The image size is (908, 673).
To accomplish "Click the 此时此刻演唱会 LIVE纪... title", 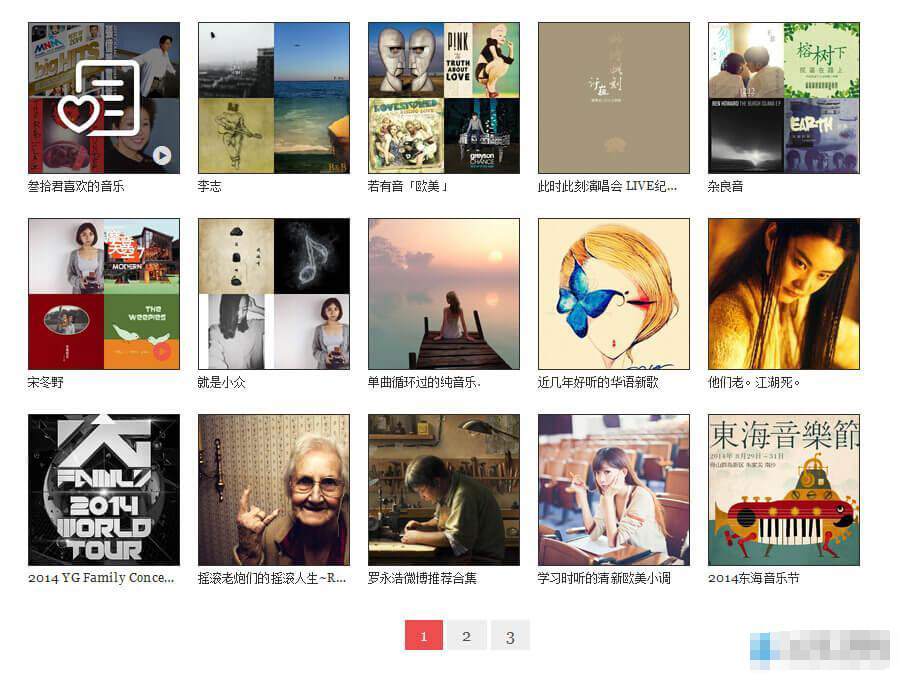I will [607, 186].
